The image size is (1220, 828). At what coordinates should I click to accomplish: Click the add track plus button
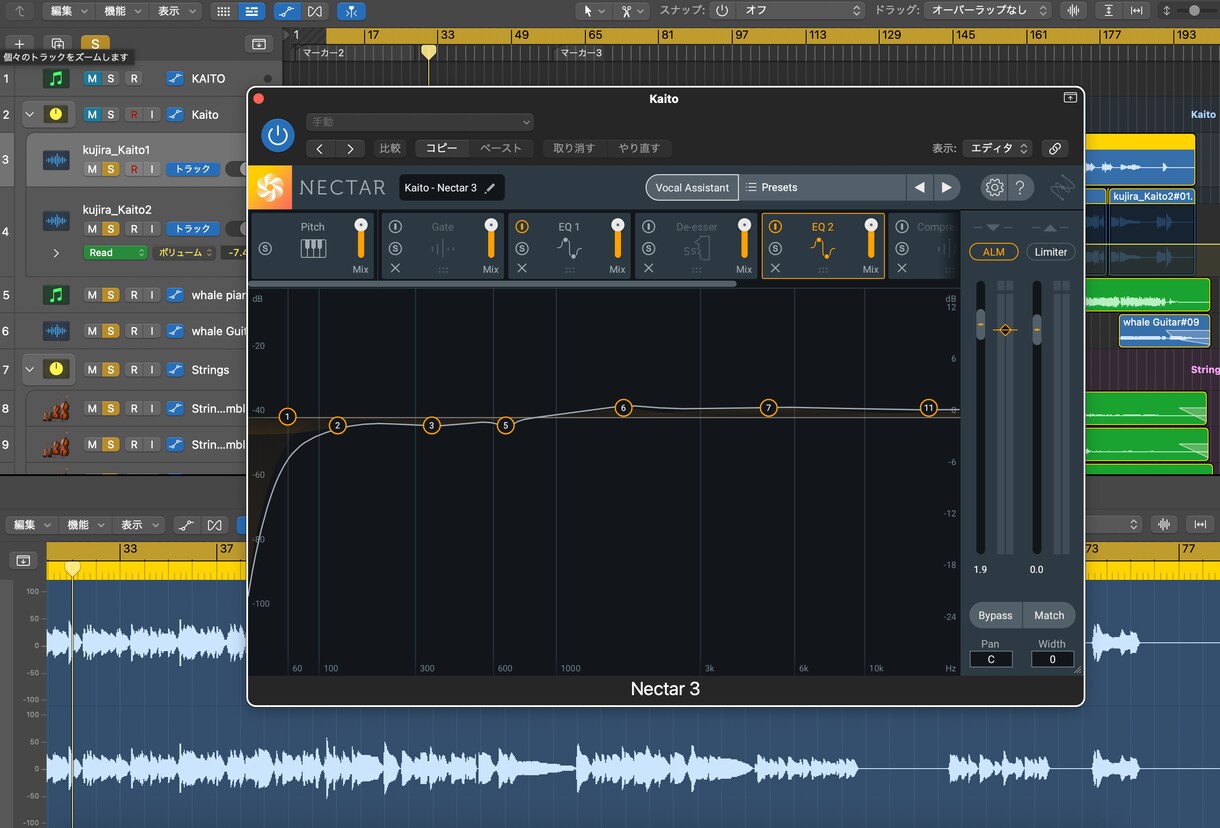pyautogui.click(x=19, y=44)
